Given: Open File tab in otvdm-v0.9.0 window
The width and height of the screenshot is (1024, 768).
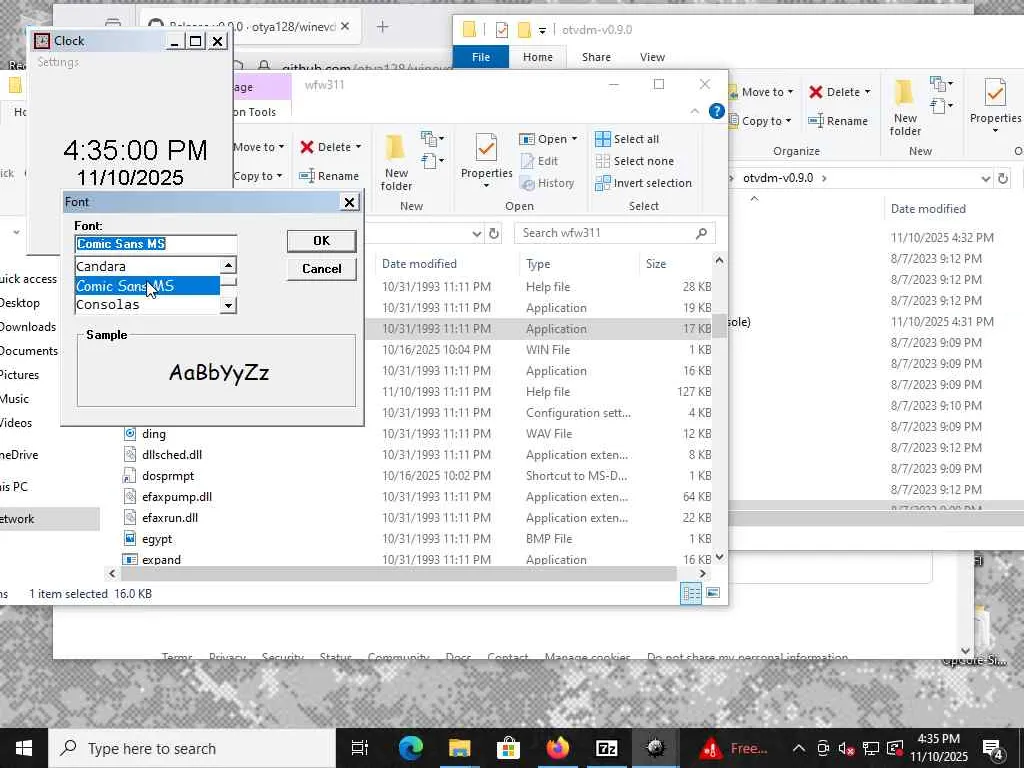Looking at the screenshot, I should tap(481, 57).
